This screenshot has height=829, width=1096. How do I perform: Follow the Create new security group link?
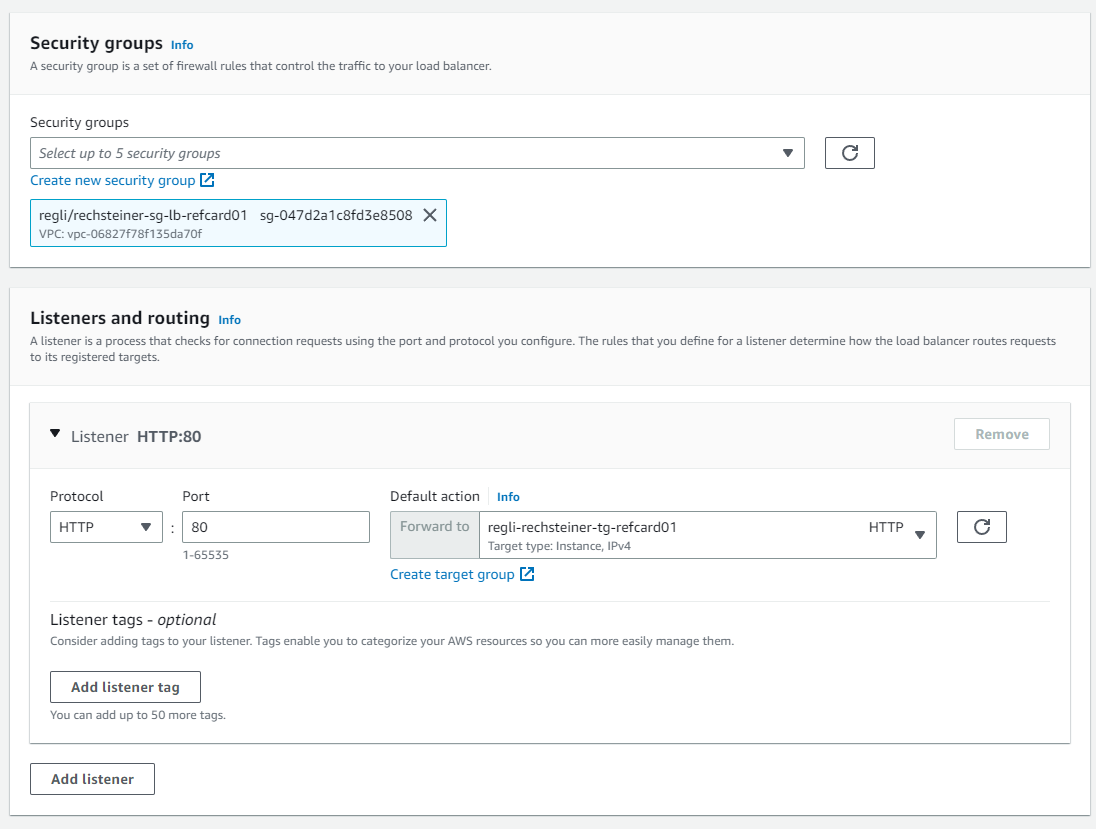point(112,181)
